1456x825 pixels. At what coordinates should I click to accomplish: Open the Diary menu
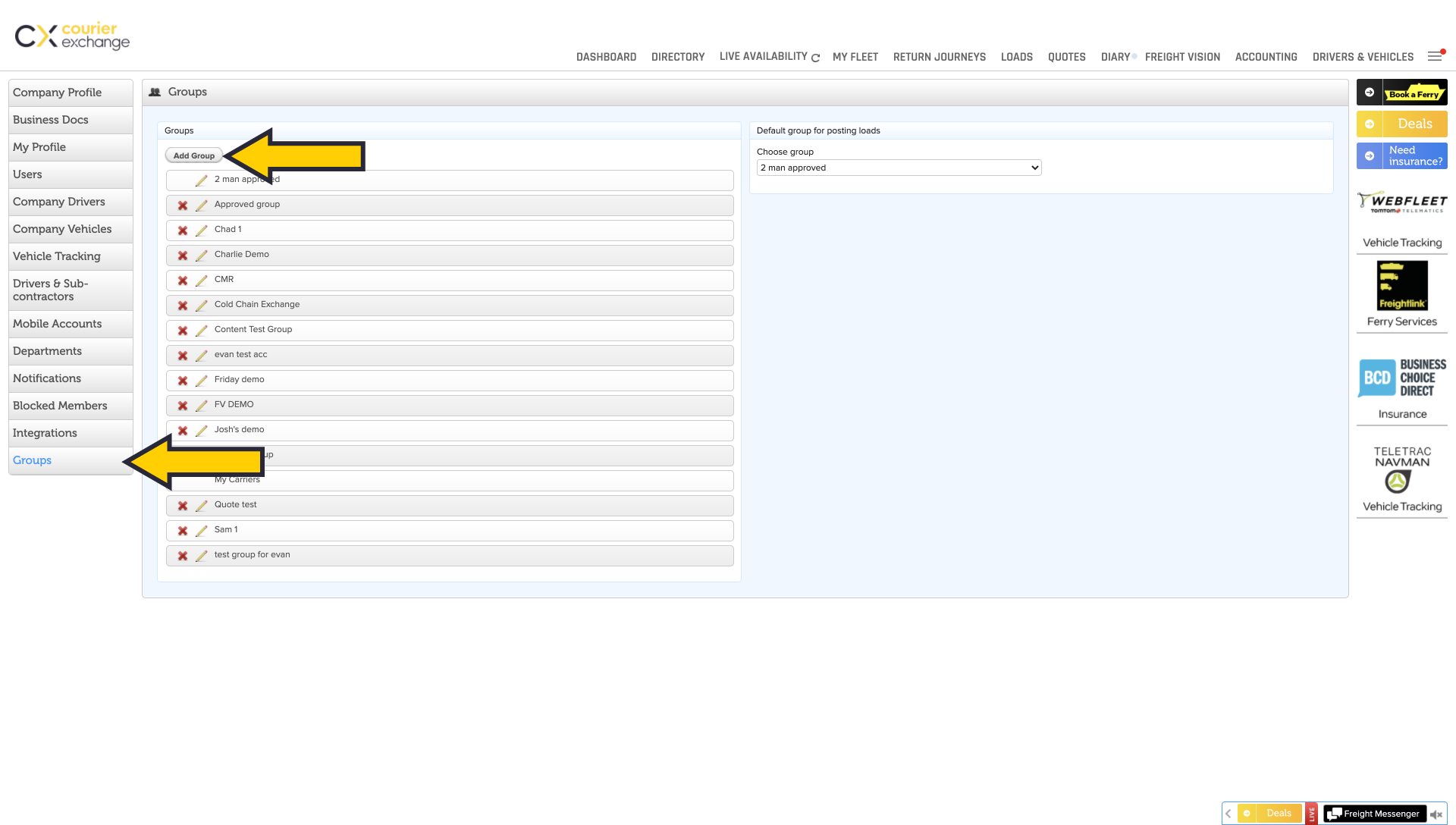tap(1115, 57)
